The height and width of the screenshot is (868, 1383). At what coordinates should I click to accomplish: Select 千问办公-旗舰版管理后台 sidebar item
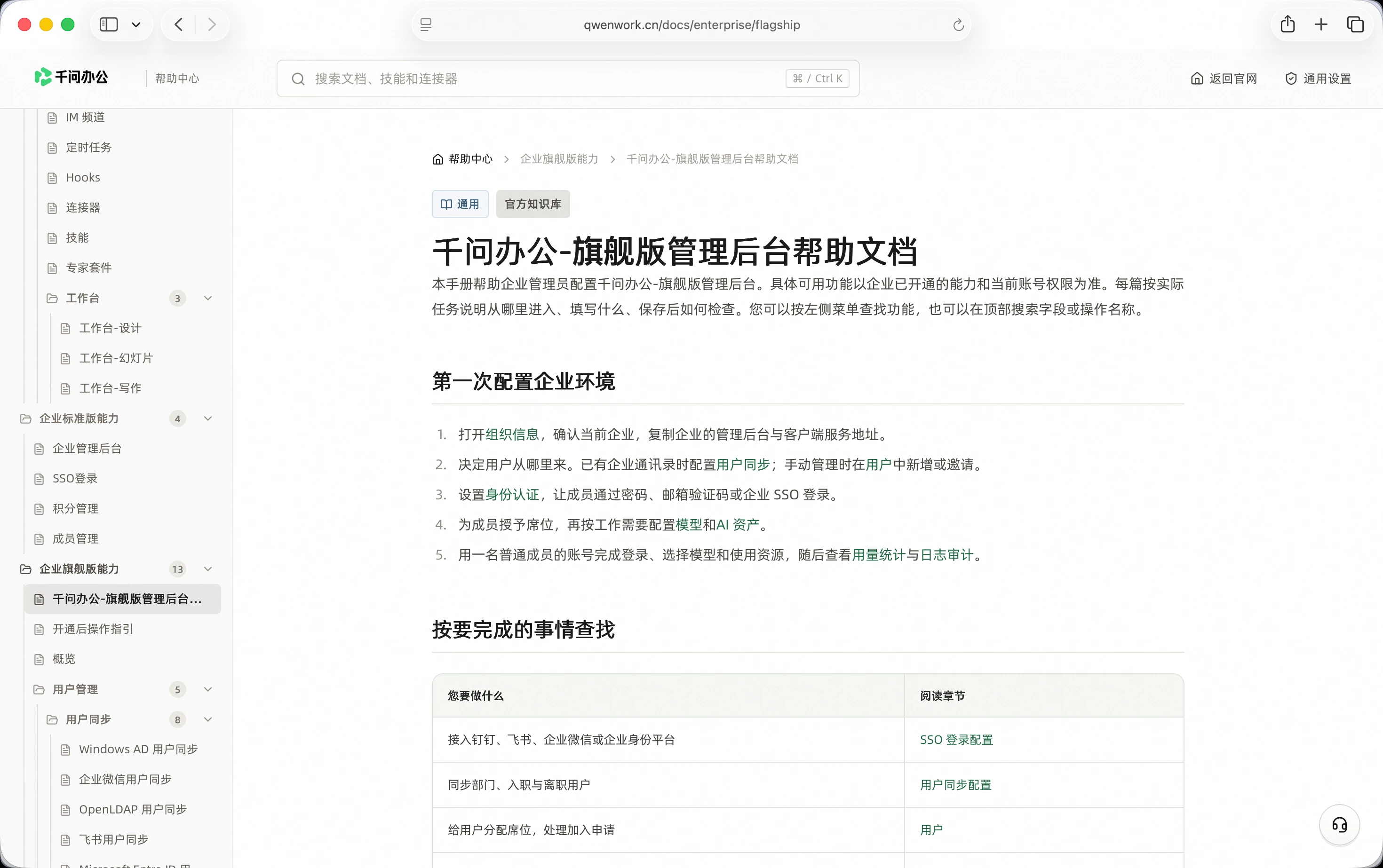[122, 600]
